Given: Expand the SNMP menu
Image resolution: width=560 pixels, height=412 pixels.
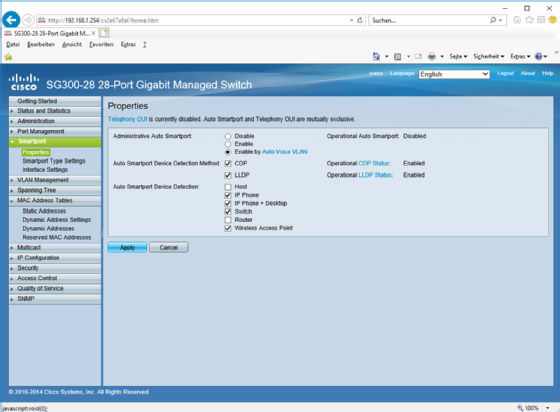Looking at the screenshot, I should click(55, 299).
